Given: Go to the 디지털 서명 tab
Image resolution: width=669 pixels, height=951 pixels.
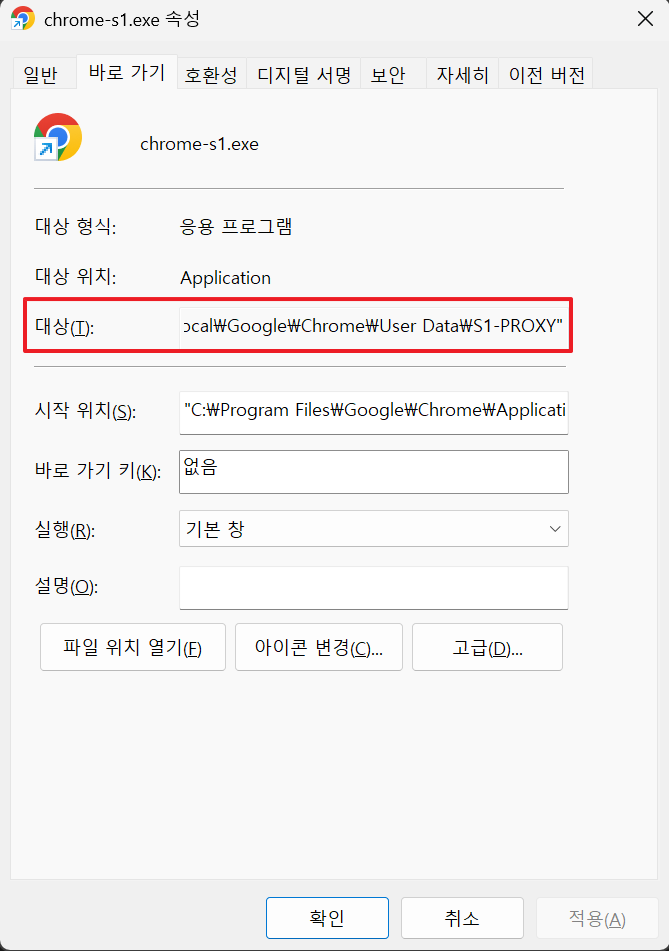Looking at the screenshot, I should point(304,75).
